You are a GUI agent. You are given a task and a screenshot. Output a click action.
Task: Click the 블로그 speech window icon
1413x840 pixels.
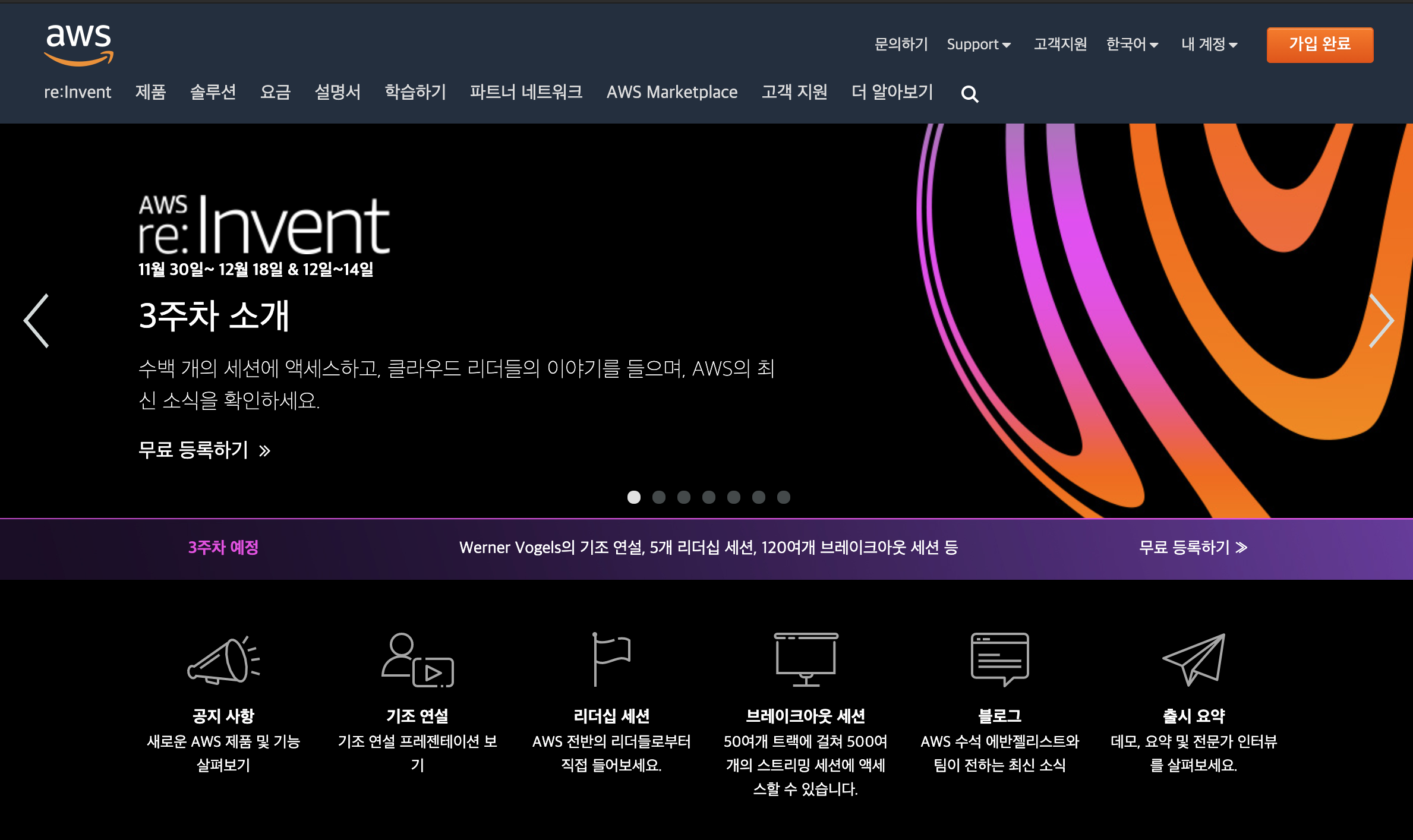click(x=999, y=660)
